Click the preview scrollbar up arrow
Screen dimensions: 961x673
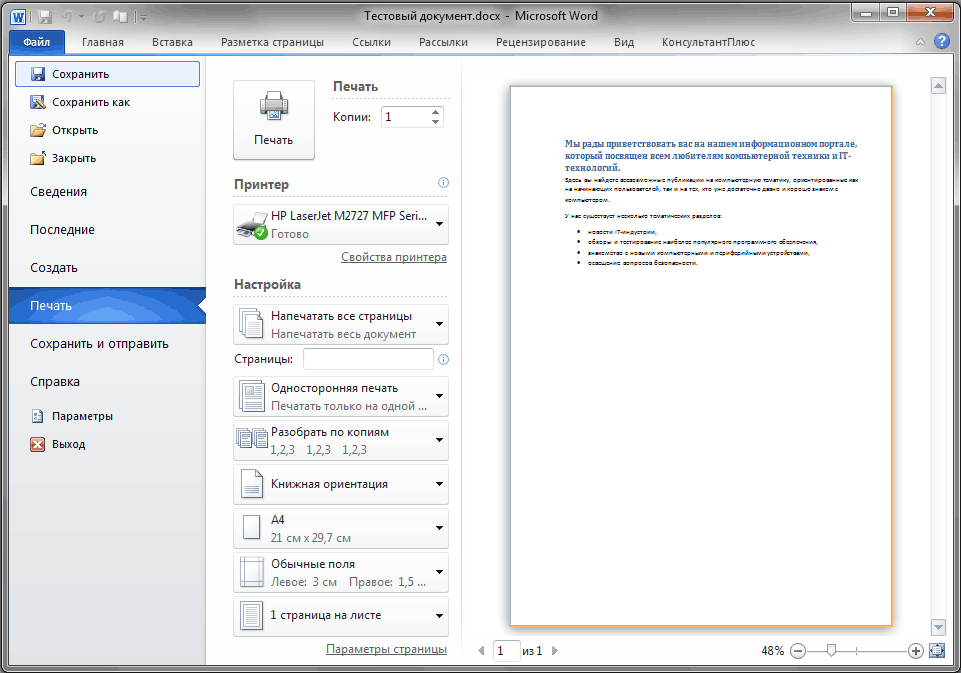[x=938, y=86]
